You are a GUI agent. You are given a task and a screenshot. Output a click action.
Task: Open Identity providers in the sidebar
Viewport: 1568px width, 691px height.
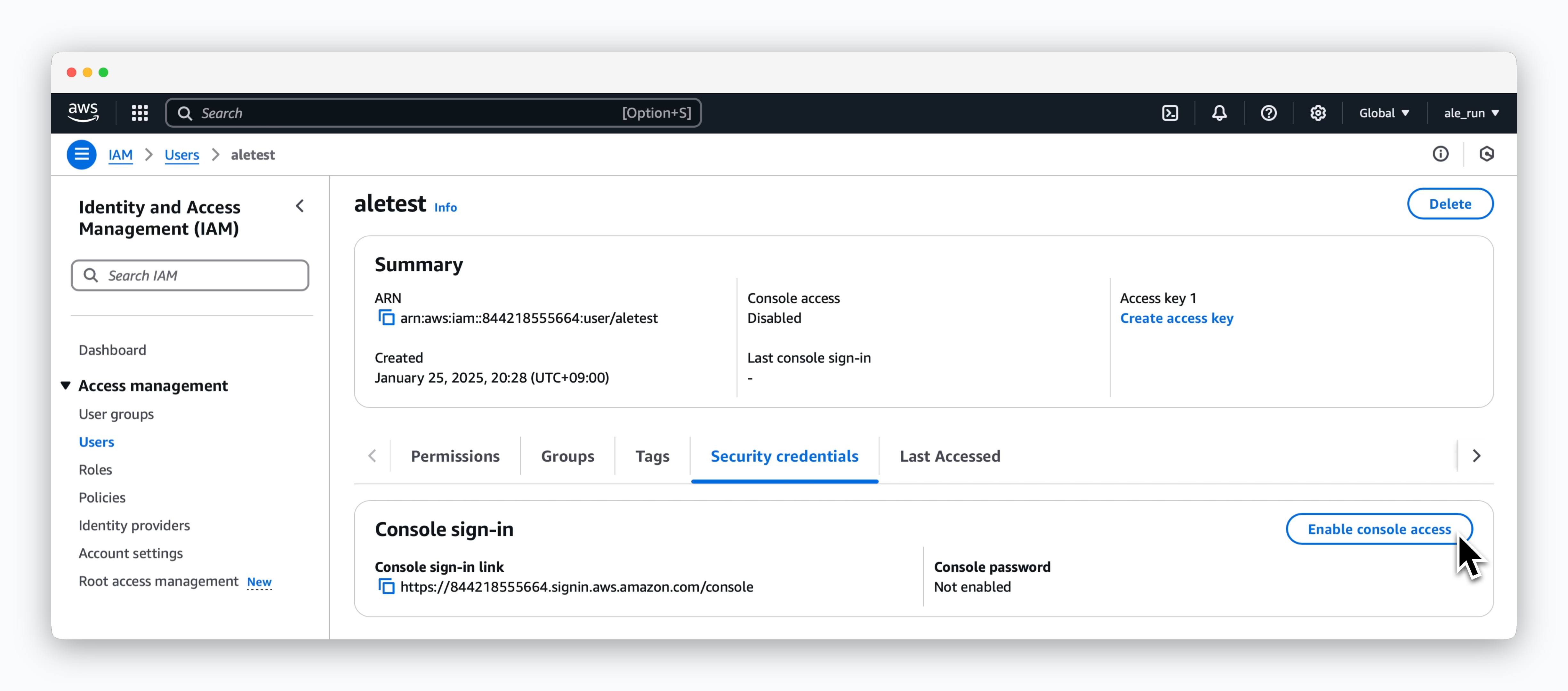coord(134,526)
